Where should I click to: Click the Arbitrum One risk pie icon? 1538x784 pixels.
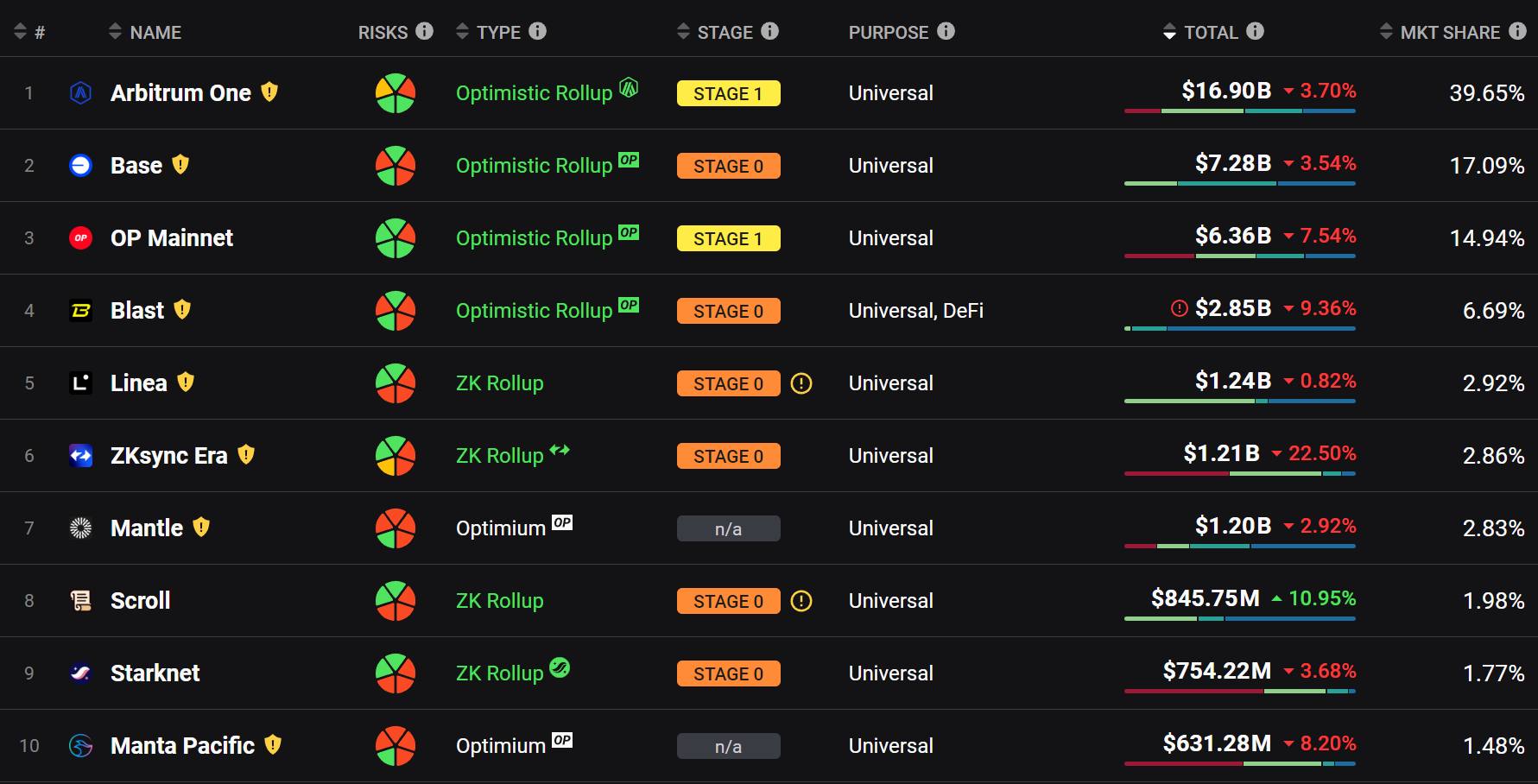(x=396, y=93)
